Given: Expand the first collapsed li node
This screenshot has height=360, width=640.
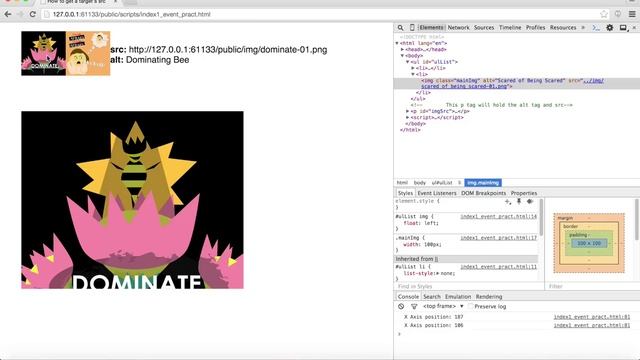Looking at the screenshot, I should pyautogui.click(x=413, y=68).
